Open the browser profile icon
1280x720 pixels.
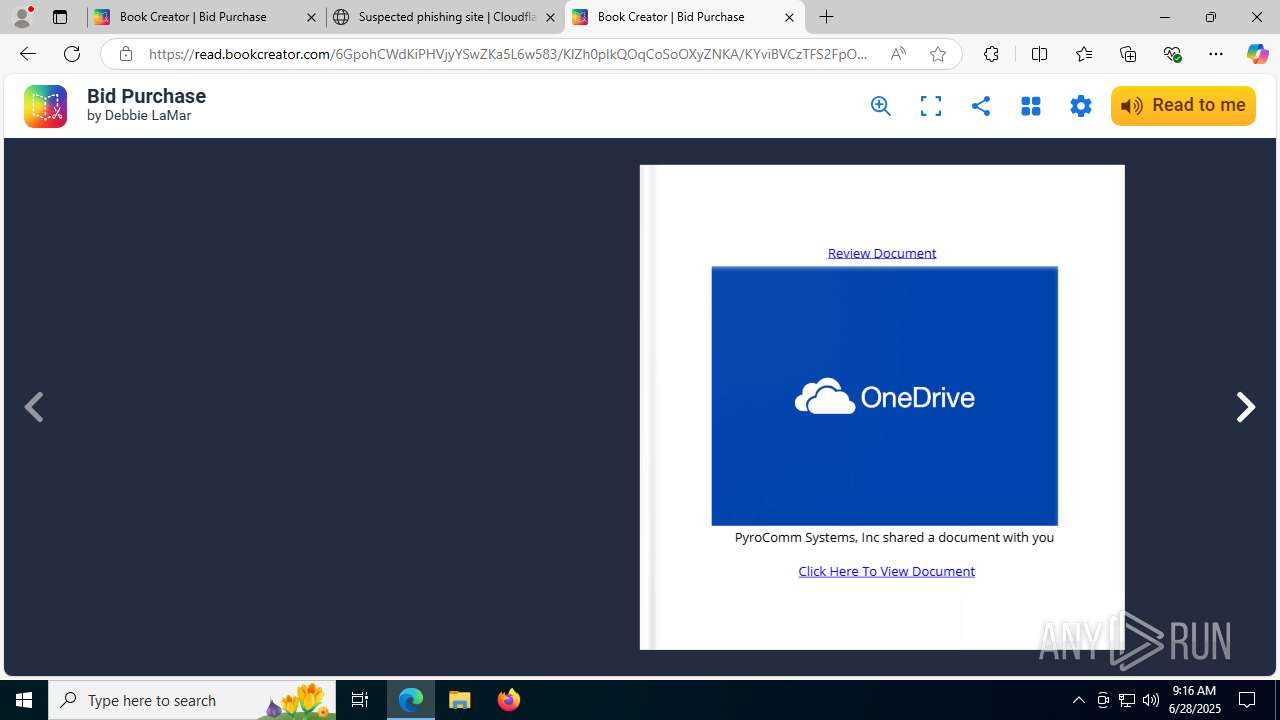(22, 17)
